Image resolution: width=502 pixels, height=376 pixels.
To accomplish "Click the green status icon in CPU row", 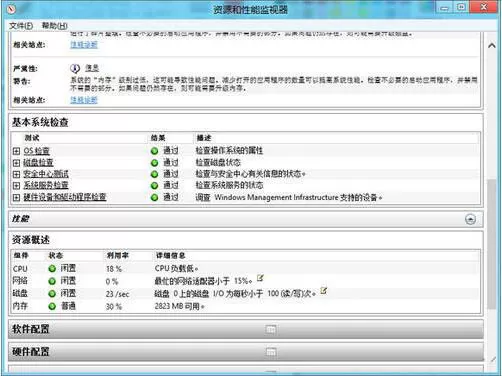I will (x=52, y=268).
